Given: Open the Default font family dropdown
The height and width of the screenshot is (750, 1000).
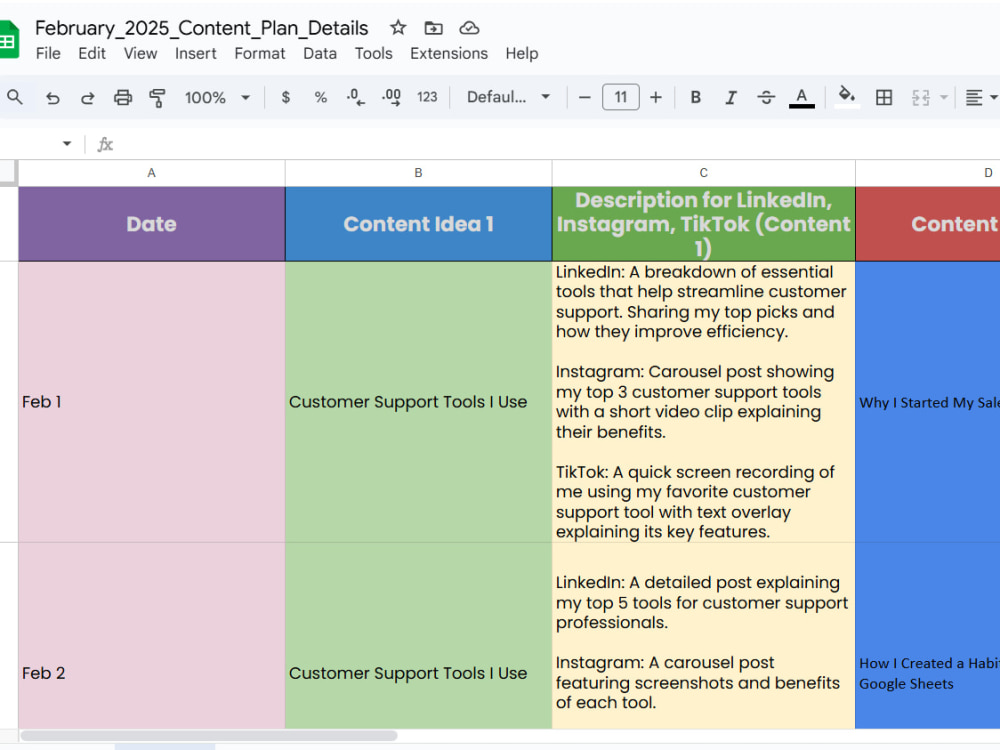Looking at the screenshot, I should coord(508,97).
